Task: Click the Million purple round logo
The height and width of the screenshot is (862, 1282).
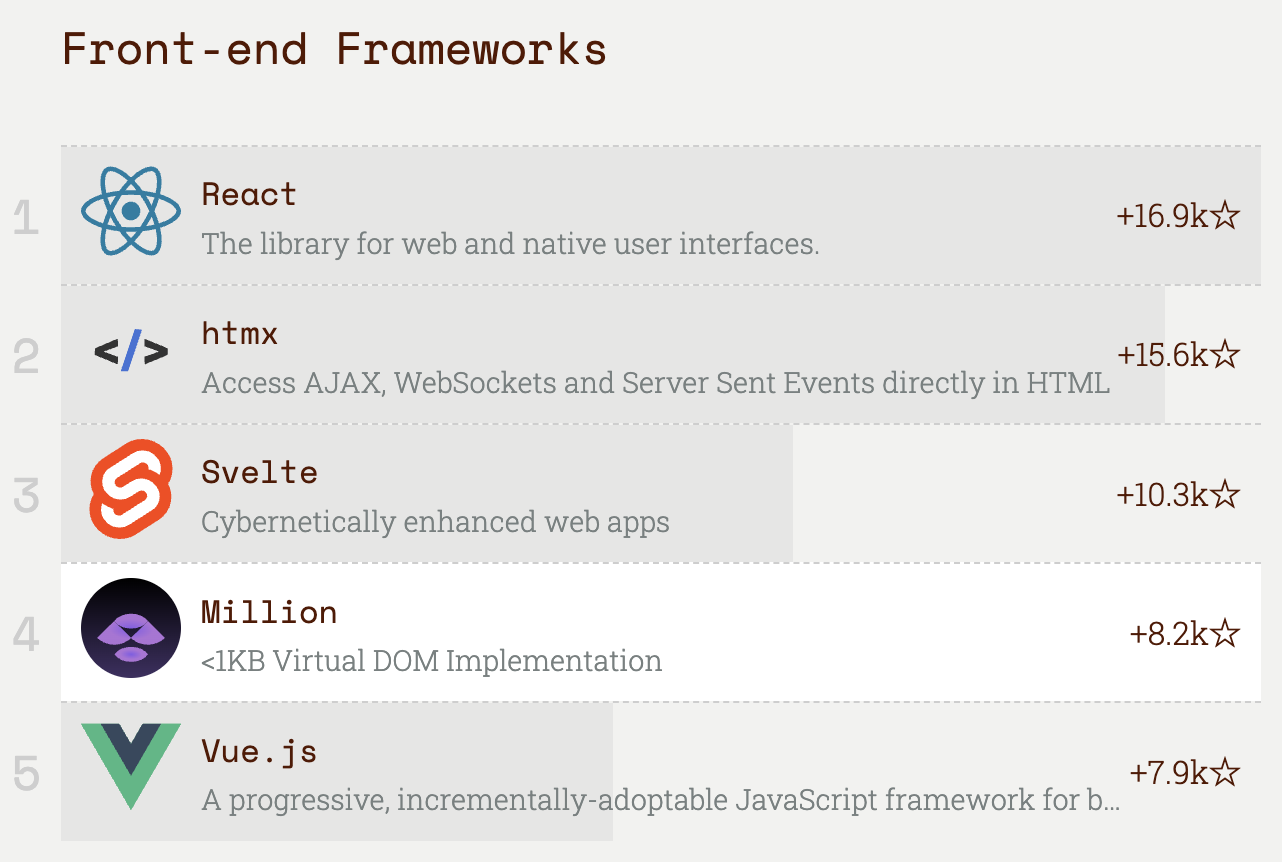Action: (131, 628)
